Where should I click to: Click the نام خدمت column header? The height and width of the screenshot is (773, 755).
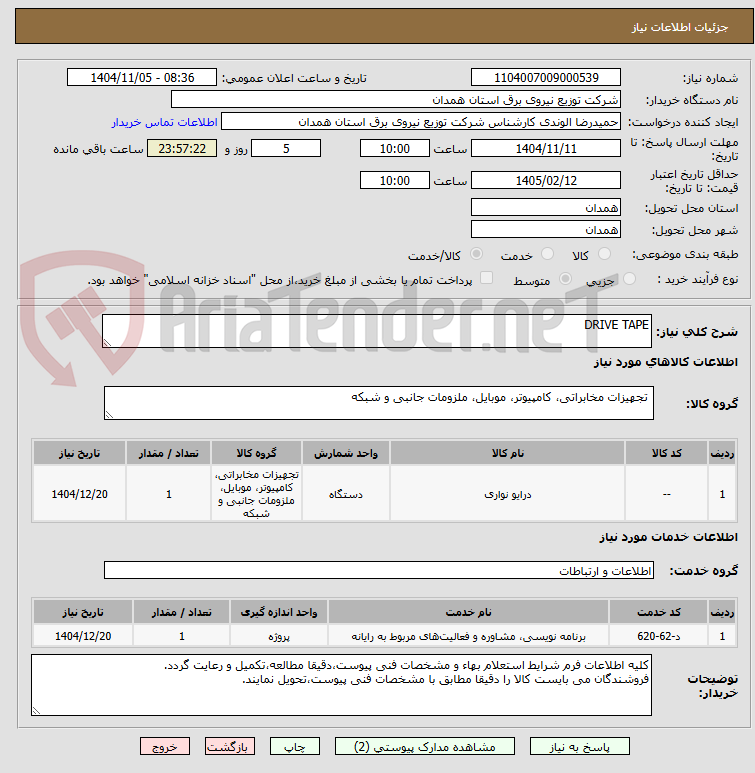point(468,612)
